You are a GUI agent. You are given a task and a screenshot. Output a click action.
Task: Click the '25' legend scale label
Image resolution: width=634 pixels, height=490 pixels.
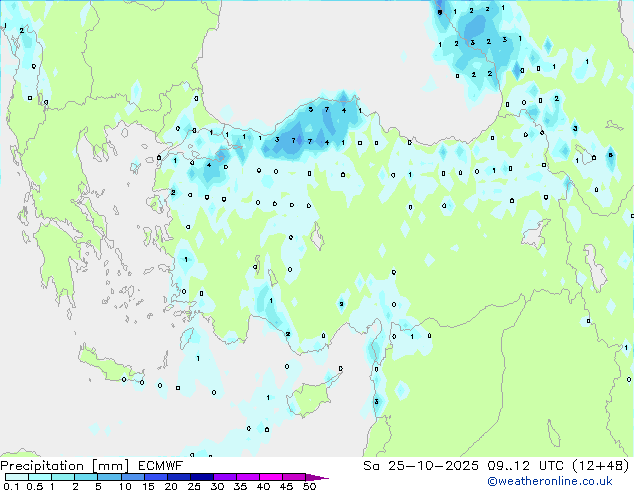[194, 486]
